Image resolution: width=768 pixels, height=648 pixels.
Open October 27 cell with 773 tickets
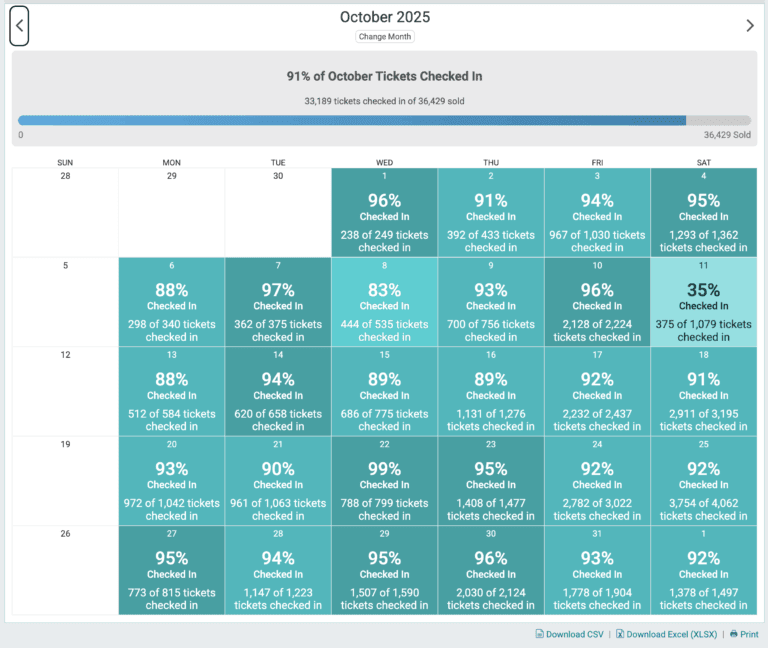172,571
